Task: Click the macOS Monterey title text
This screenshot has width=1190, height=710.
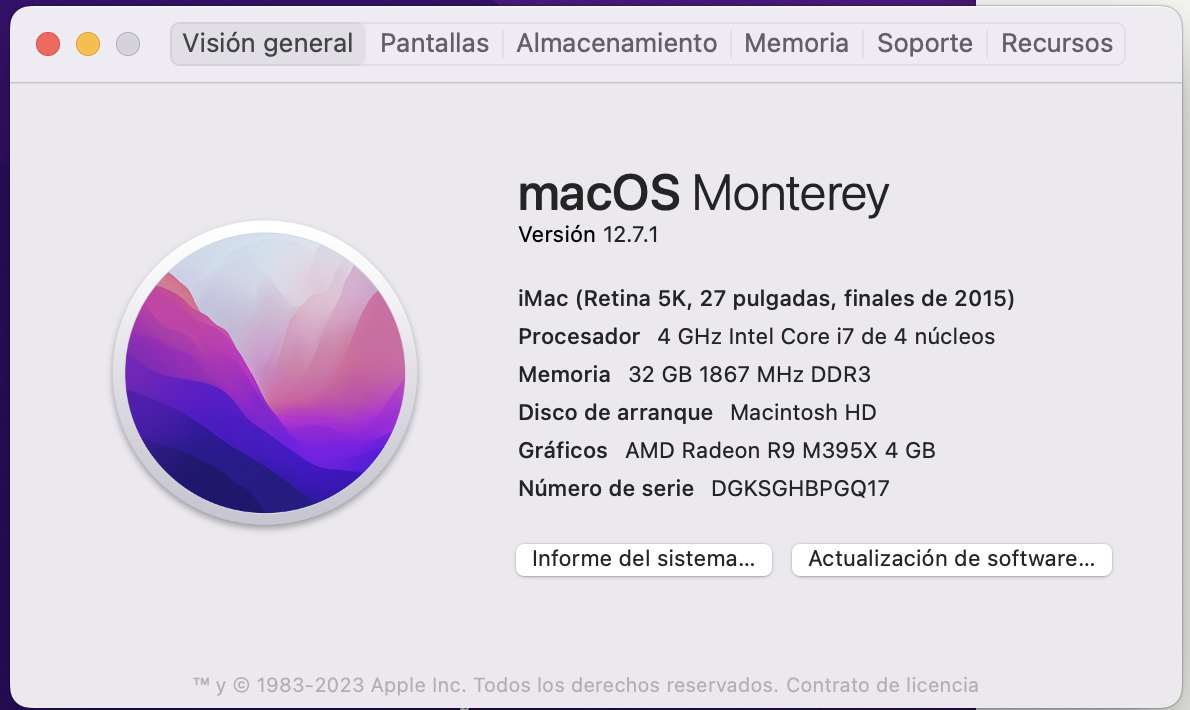Action: pos(703,193)
